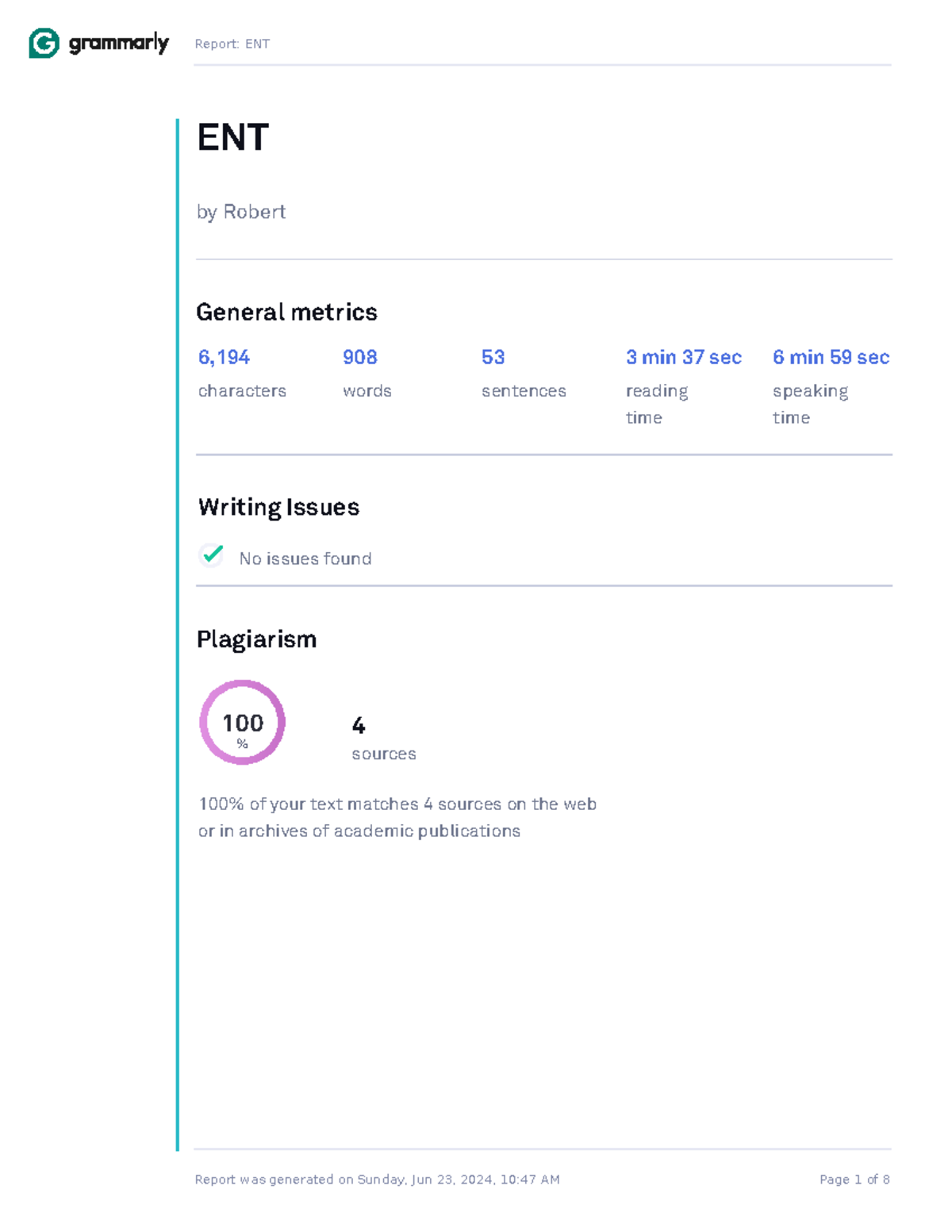
Task: Click the plagiarism match summary sentence
Action: 397,817
